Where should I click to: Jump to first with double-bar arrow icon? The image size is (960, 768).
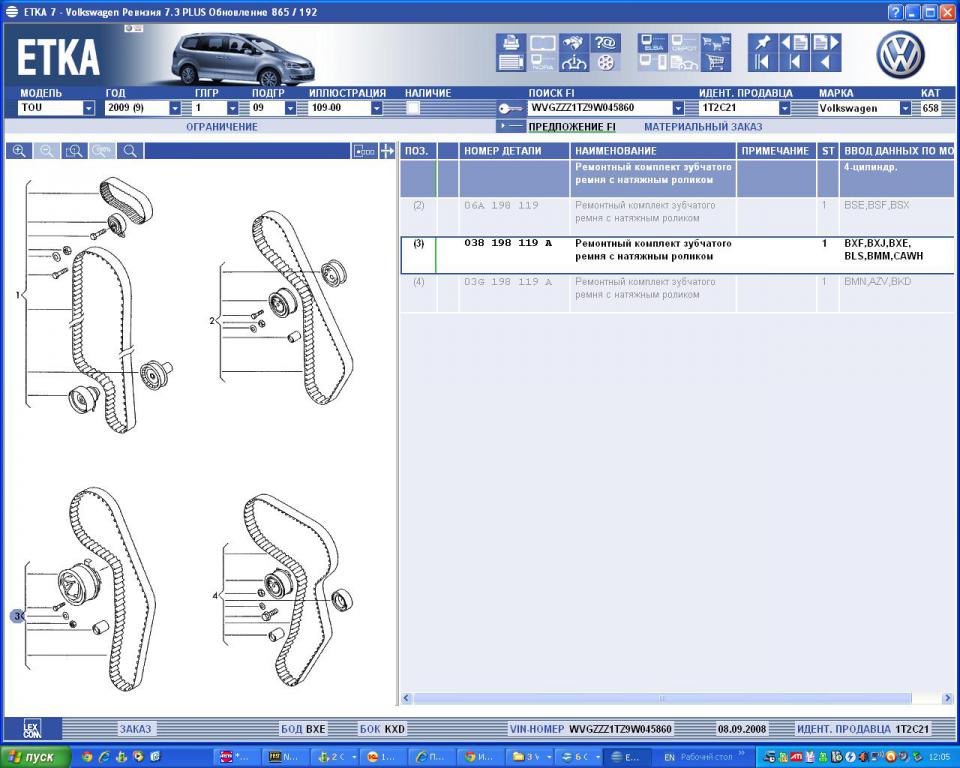pyautogui.click(x=763, y=62)
